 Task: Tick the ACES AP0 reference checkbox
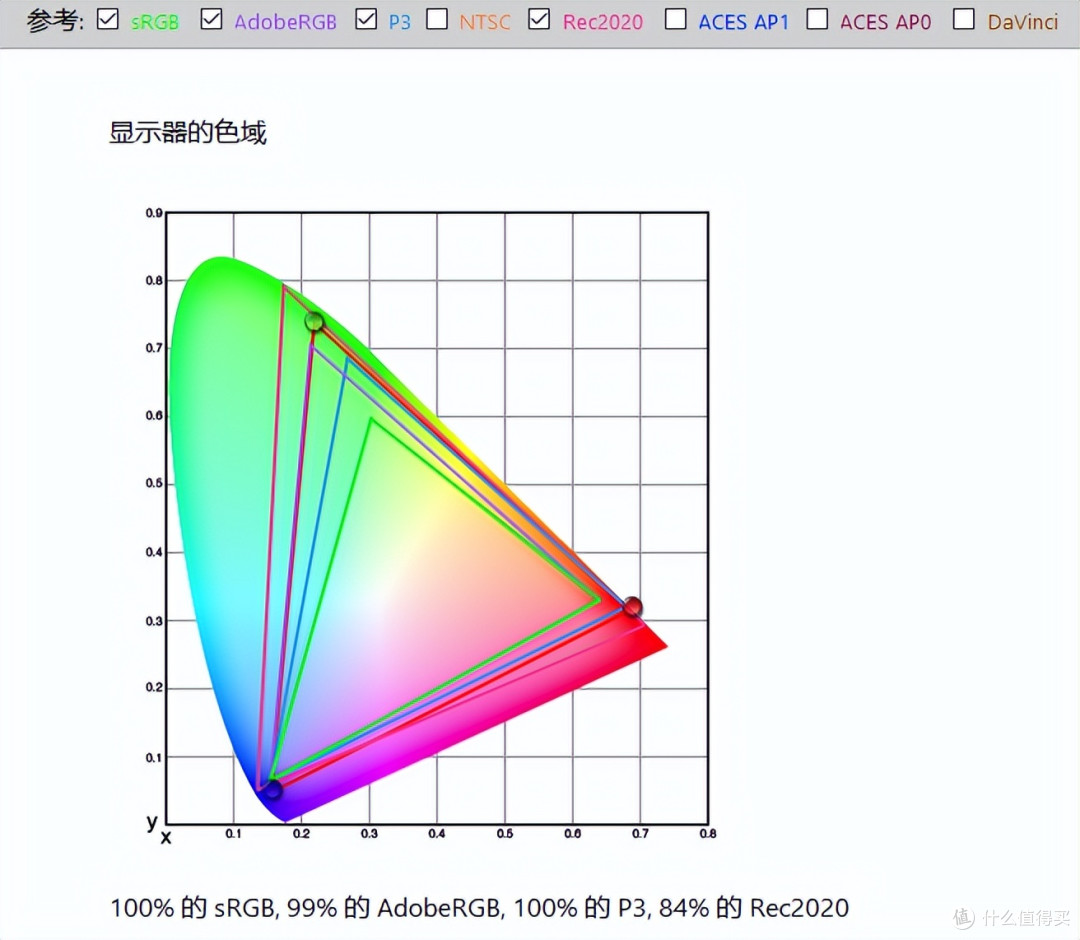(817, 19)
